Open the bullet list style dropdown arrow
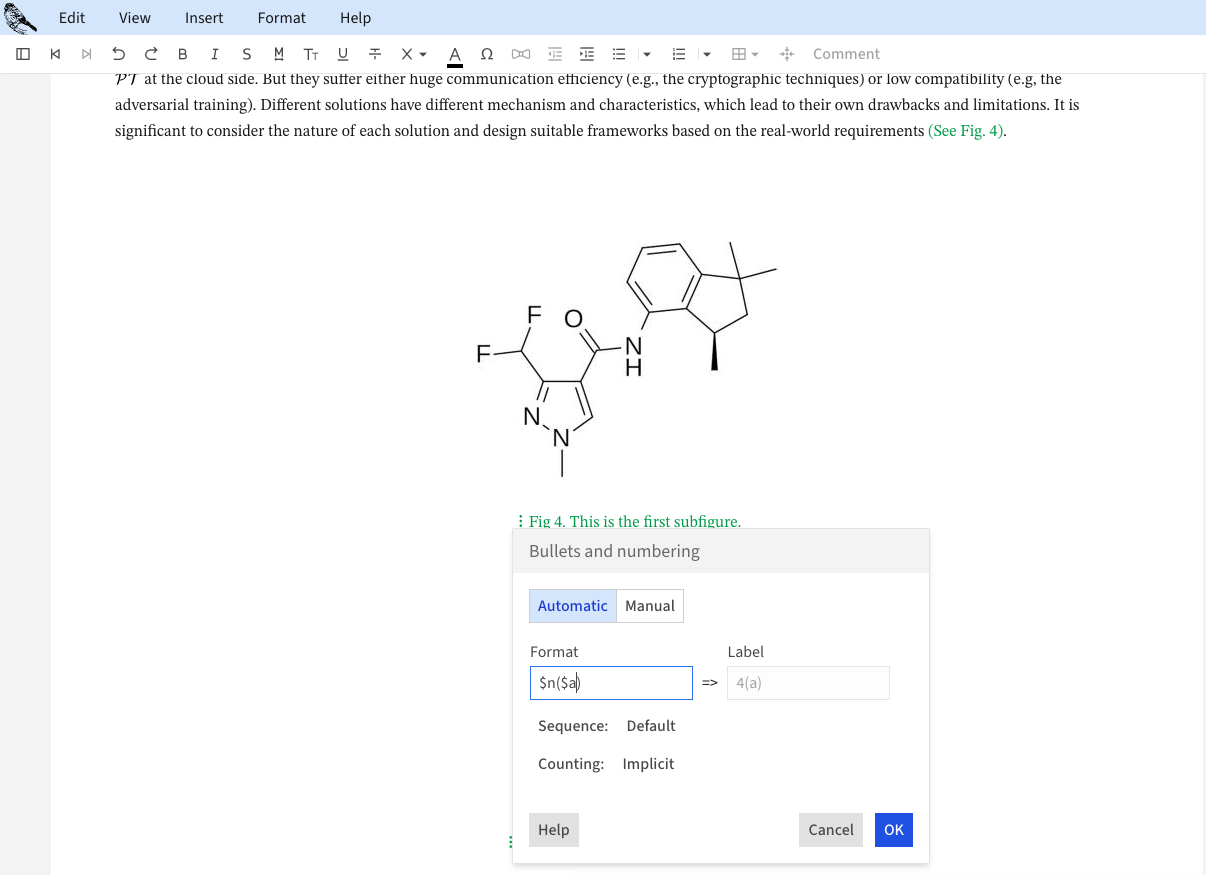Image resolution: width=1206 pixels, height=875 pixels. 647,54
